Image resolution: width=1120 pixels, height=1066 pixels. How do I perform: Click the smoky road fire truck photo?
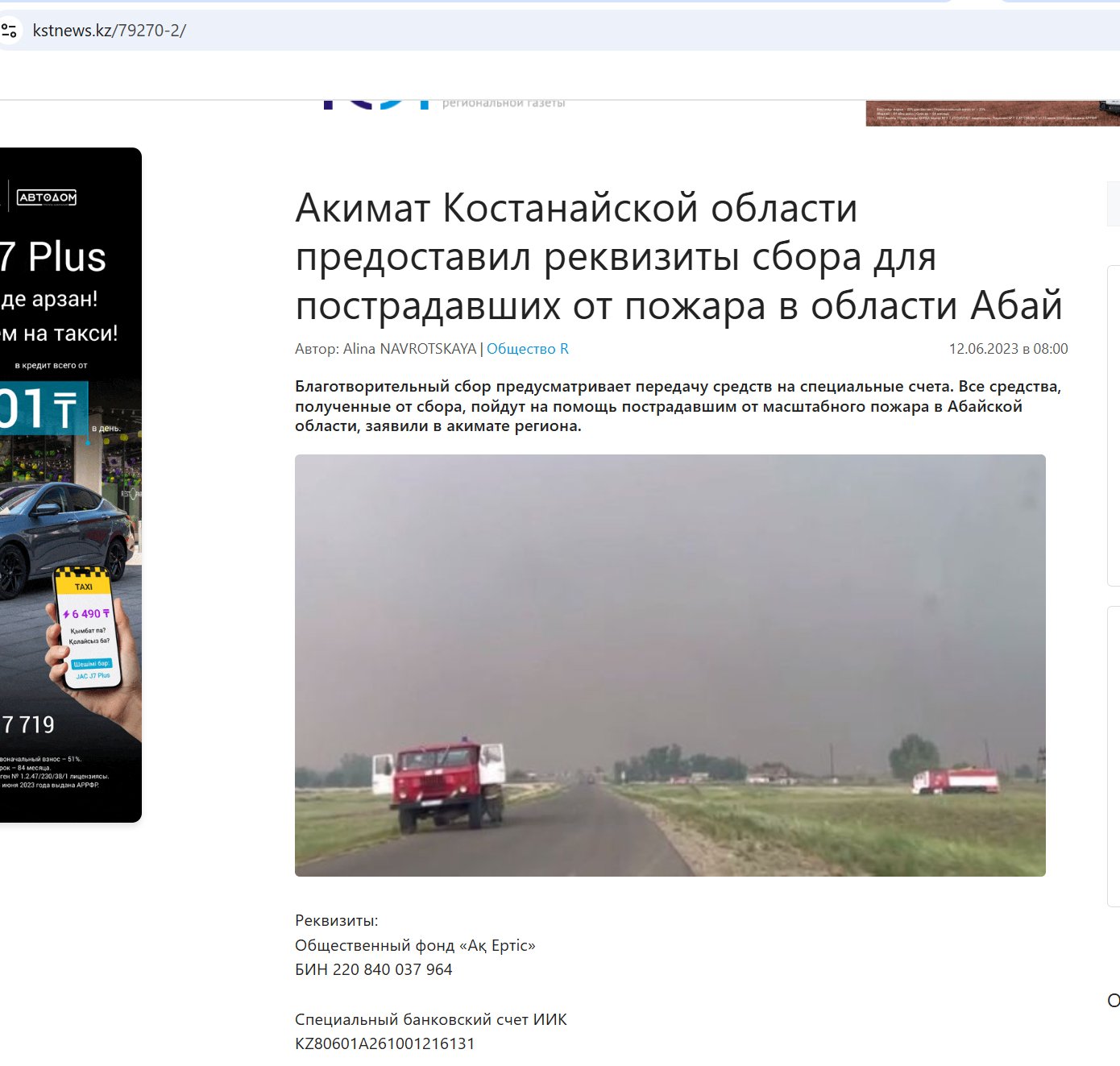pos(670,665)
